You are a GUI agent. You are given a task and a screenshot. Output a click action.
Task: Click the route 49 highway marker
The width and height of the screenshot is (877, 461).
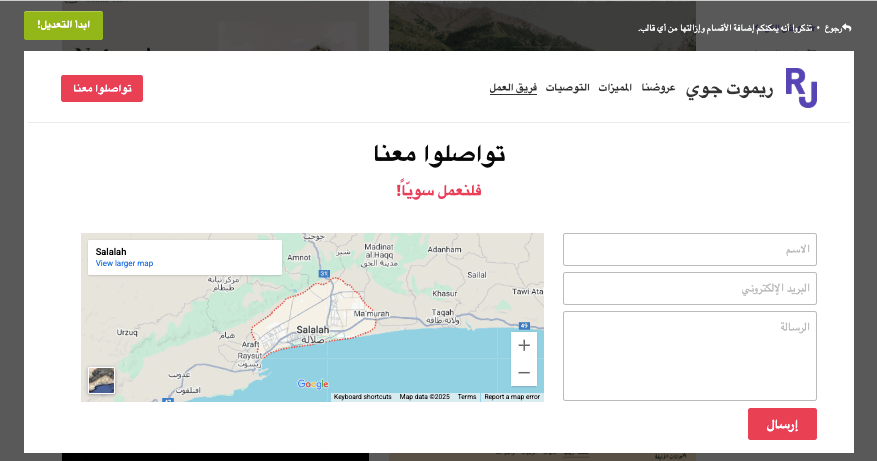pos(524,326)
